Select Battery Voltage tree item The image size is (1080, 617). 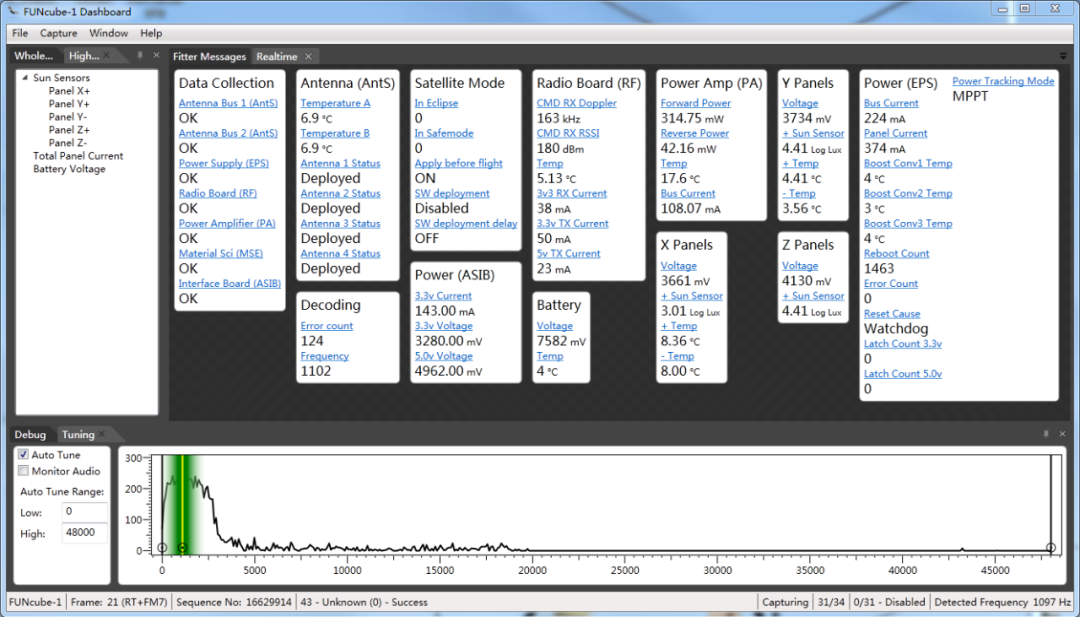[70, 169]
